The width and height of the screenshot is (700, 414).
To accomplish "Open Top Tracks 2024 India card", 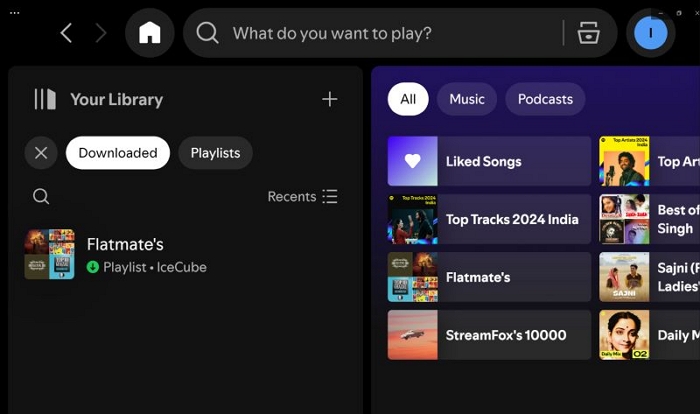I will pos(489,219).
